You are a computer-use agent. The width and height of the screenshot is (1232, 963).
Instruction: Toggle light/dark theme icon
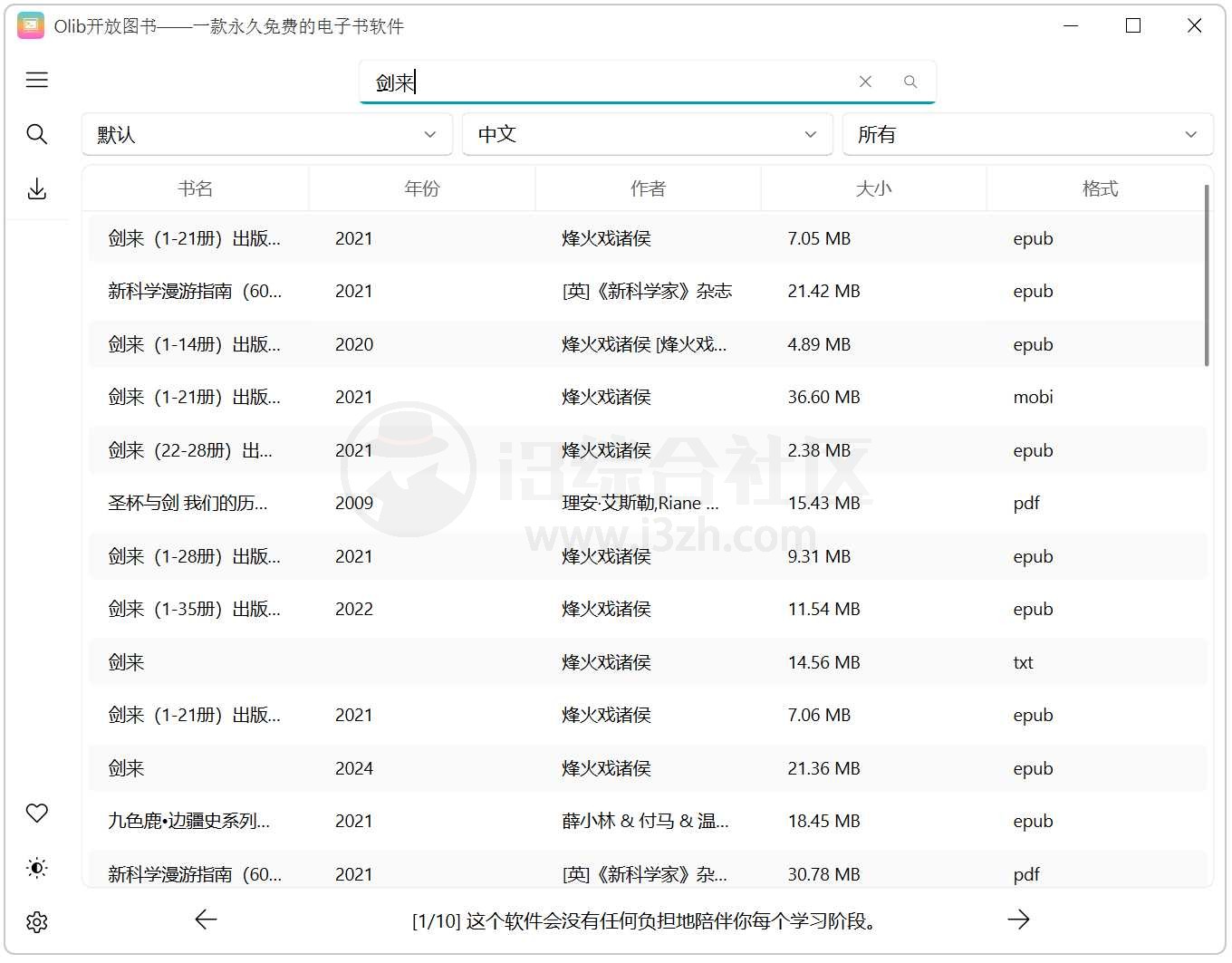(37, 868)
